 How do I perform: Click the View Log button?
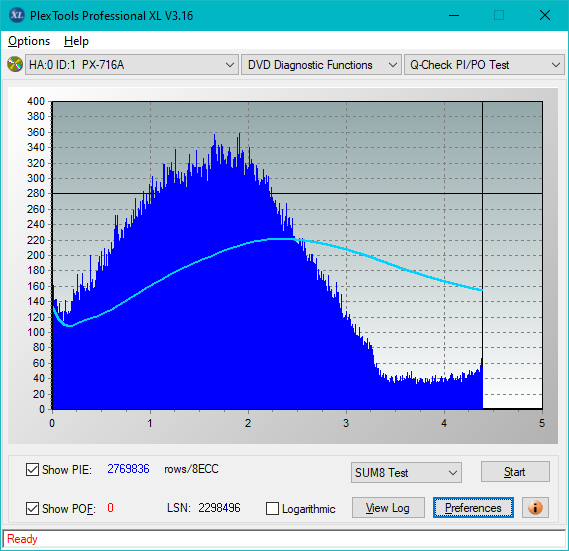pos(388,507)
